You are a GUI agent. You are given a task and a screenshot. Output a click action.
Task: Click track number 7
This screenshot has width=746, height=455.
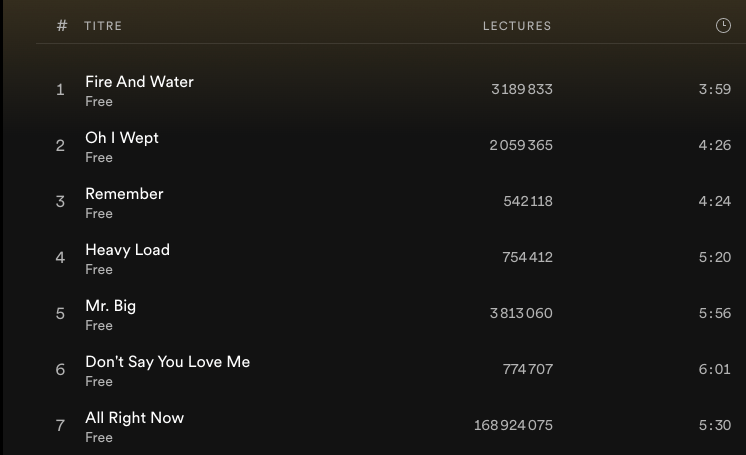click(60, 426)
